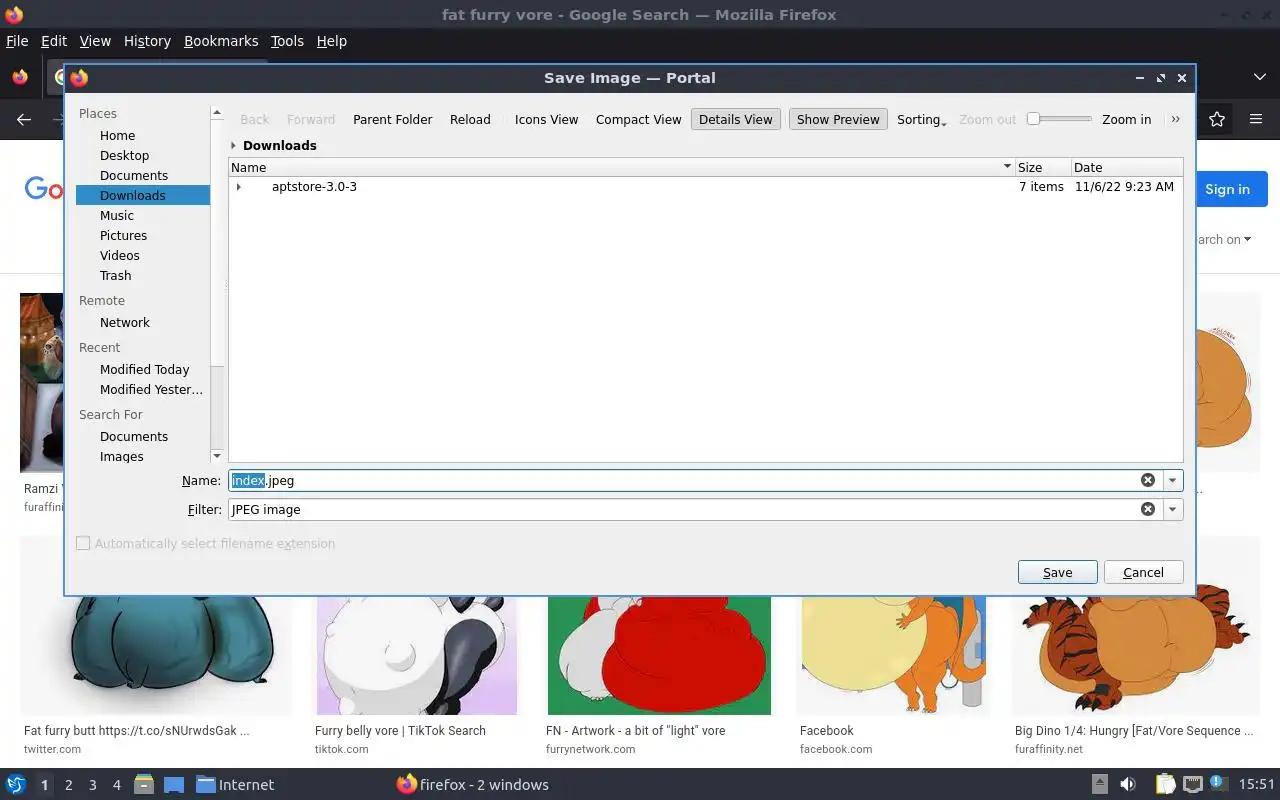Screen dimensions: 1280x800
Task: Select Downloads in Places sidebar
Action: pyautogui.click(x=142, y=195)
